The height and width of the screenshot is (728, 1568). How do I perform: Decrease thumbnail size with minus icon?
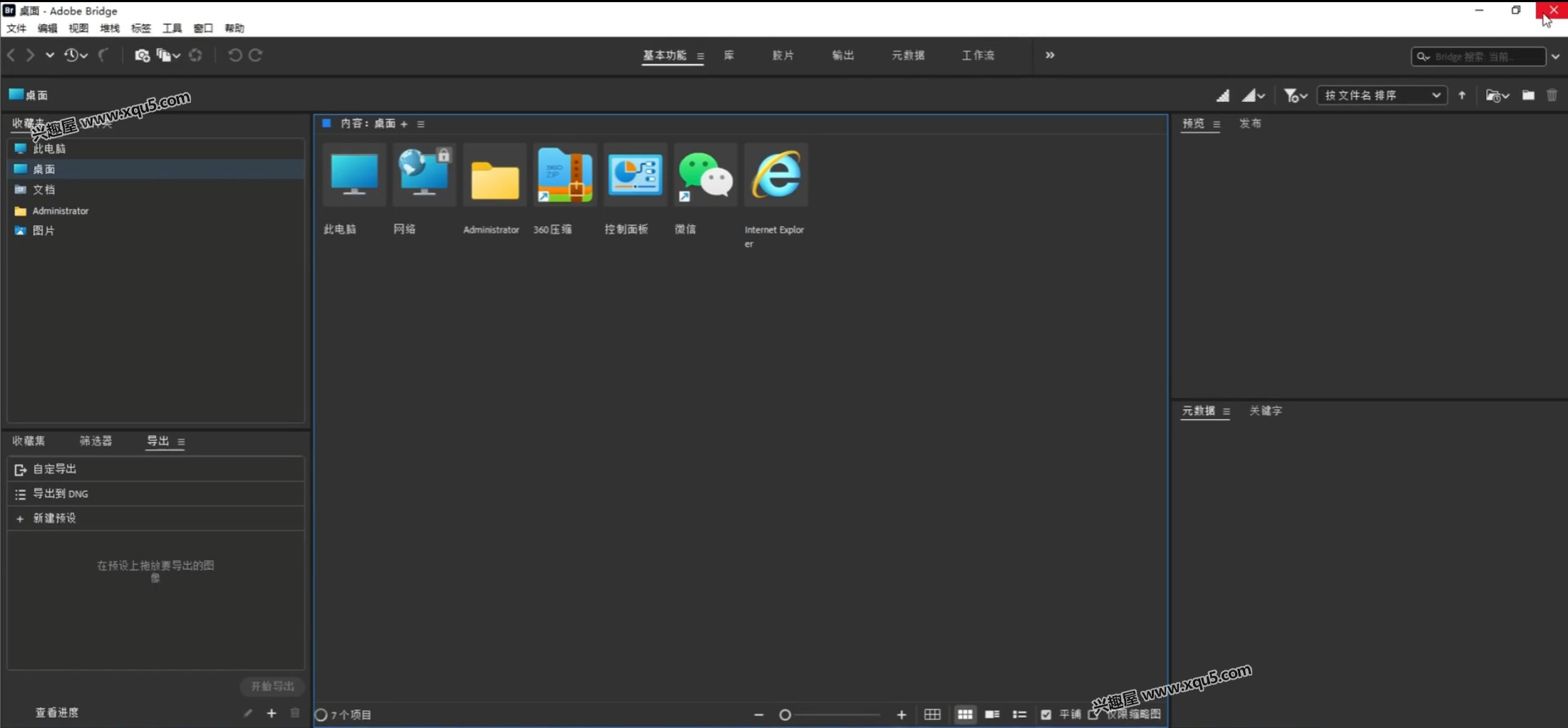[758, 714]
